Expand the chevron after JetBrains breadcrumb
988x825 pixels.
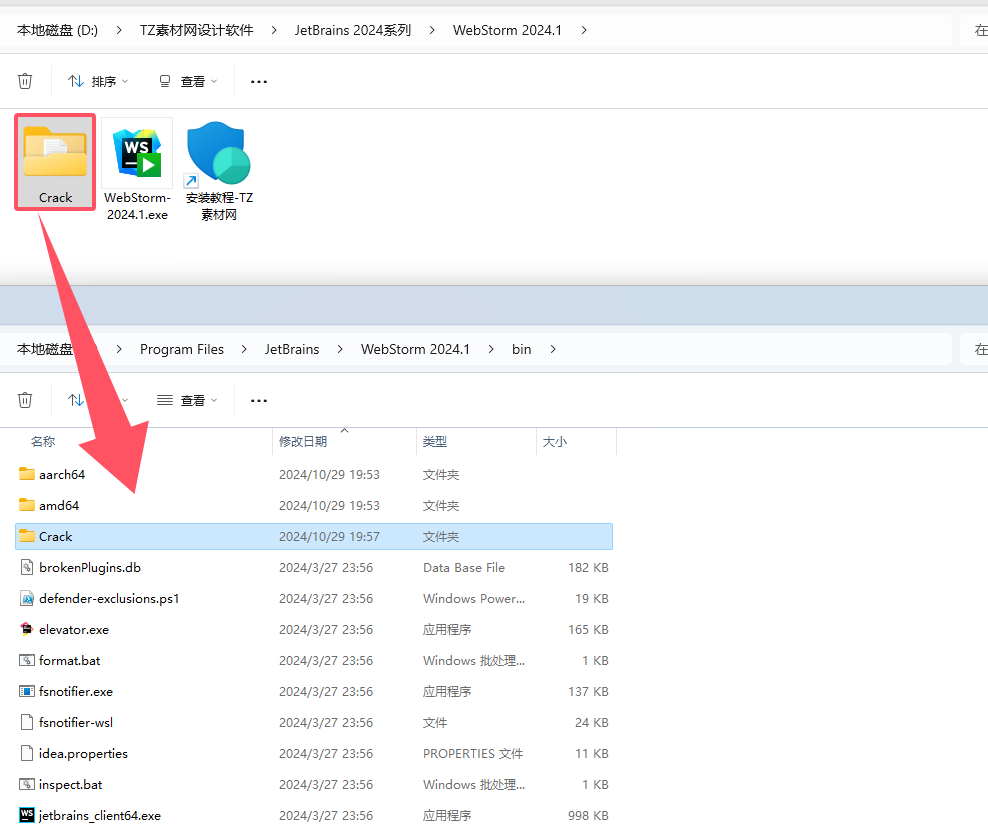340,349
